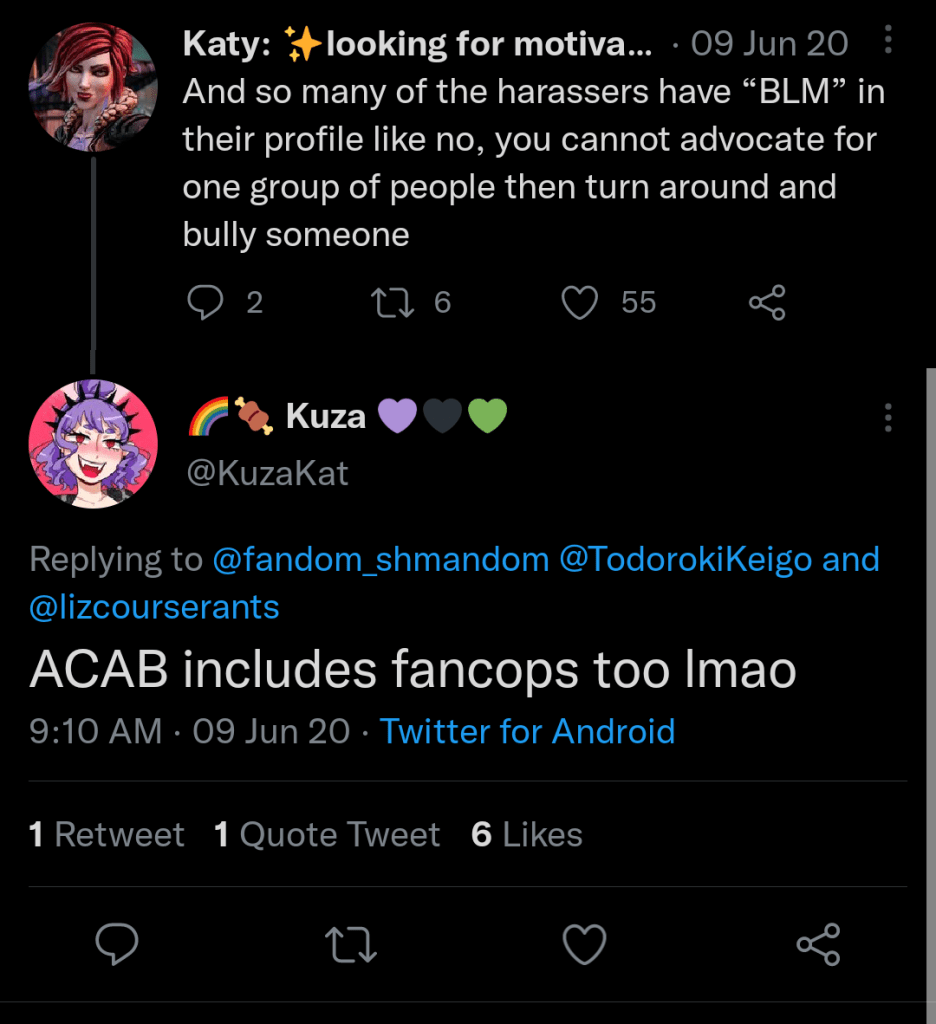Share Katy's tweet via share icon
This screenshot has width=936, height=1024.
(767, 302)
